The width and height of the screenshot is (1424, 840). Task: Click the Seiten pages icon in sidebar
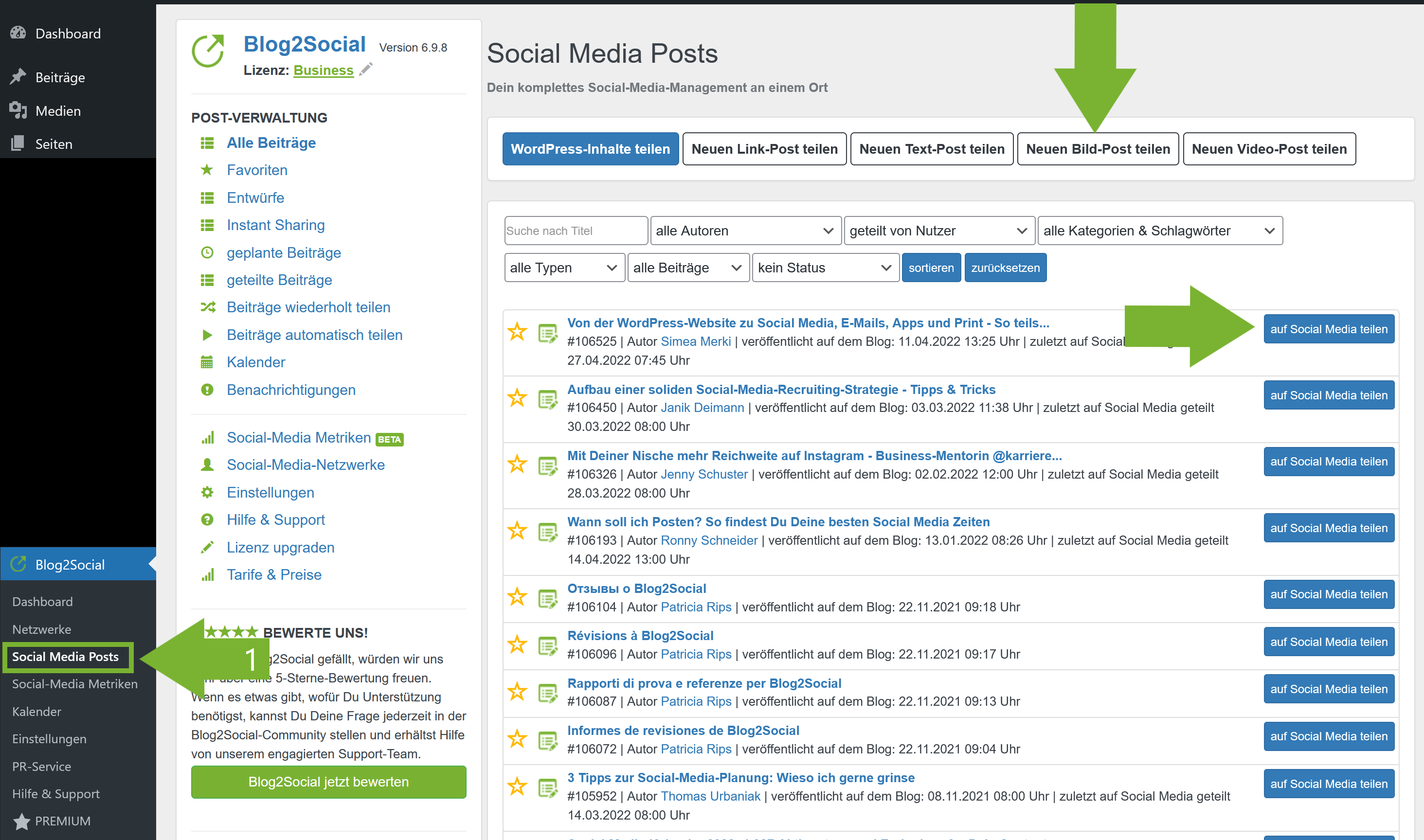click(18, 143)
